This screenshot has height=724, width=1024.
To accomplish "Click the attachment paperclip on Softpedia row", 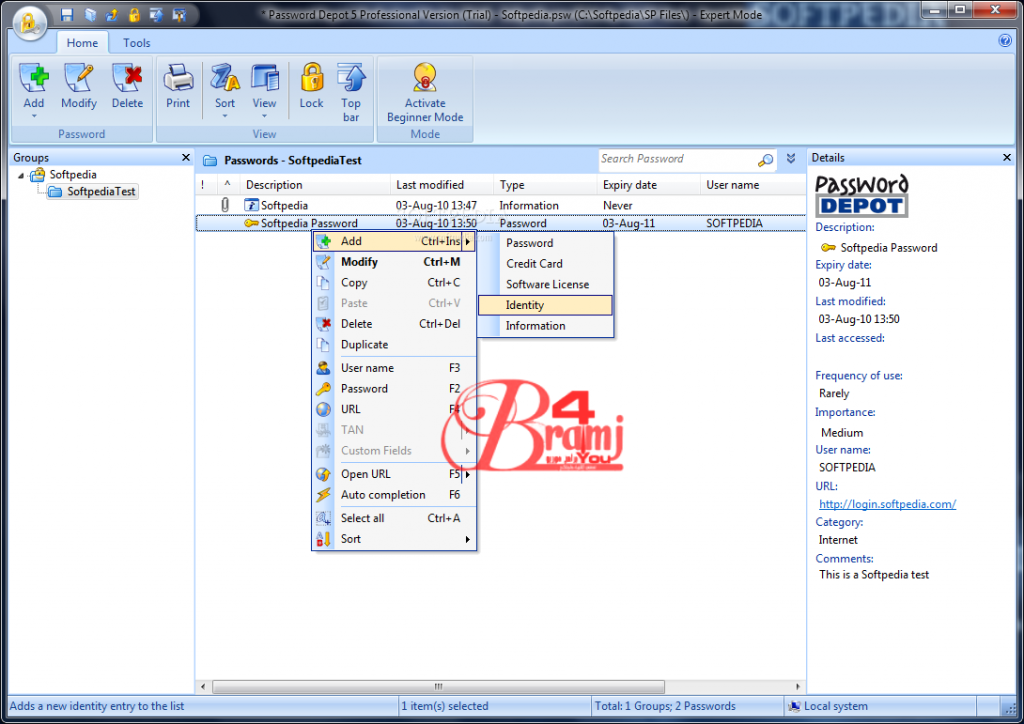I will (x=225, y=205).
